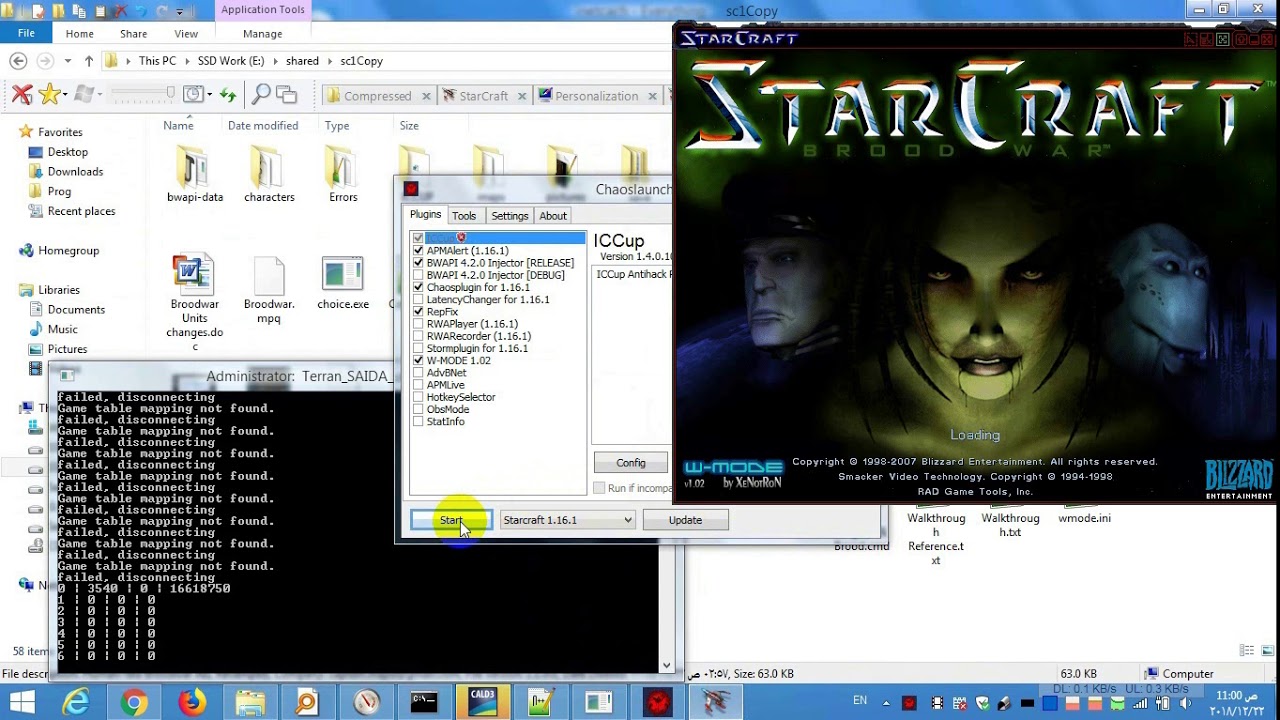Switch to the Home ribbon tab
The width and height of the screenshot is (1280, 720).
[79, 34]
